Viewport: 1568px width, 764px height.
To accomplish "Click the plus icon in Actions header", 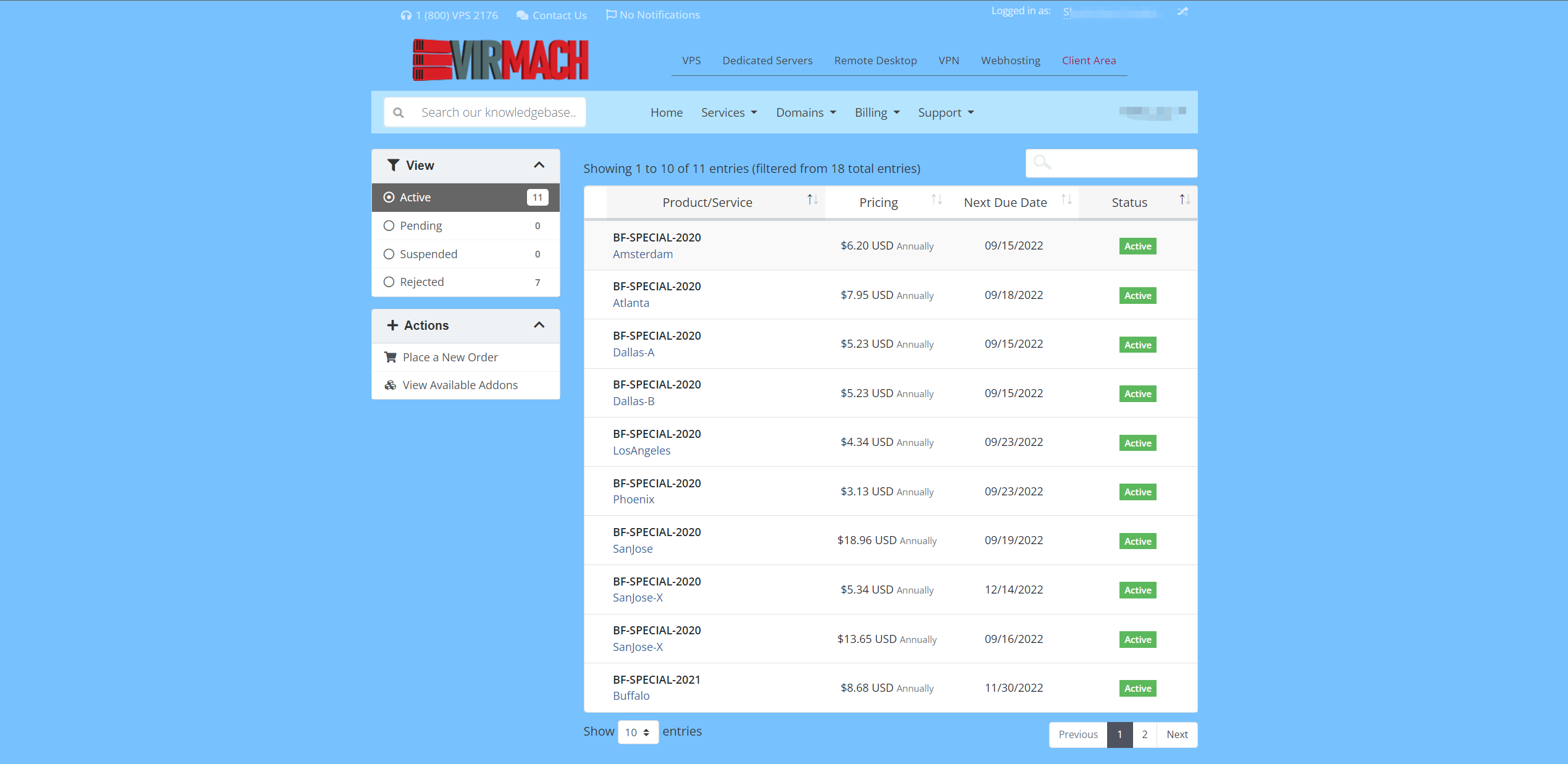I will pyautogui.click(x=392, y=325).
